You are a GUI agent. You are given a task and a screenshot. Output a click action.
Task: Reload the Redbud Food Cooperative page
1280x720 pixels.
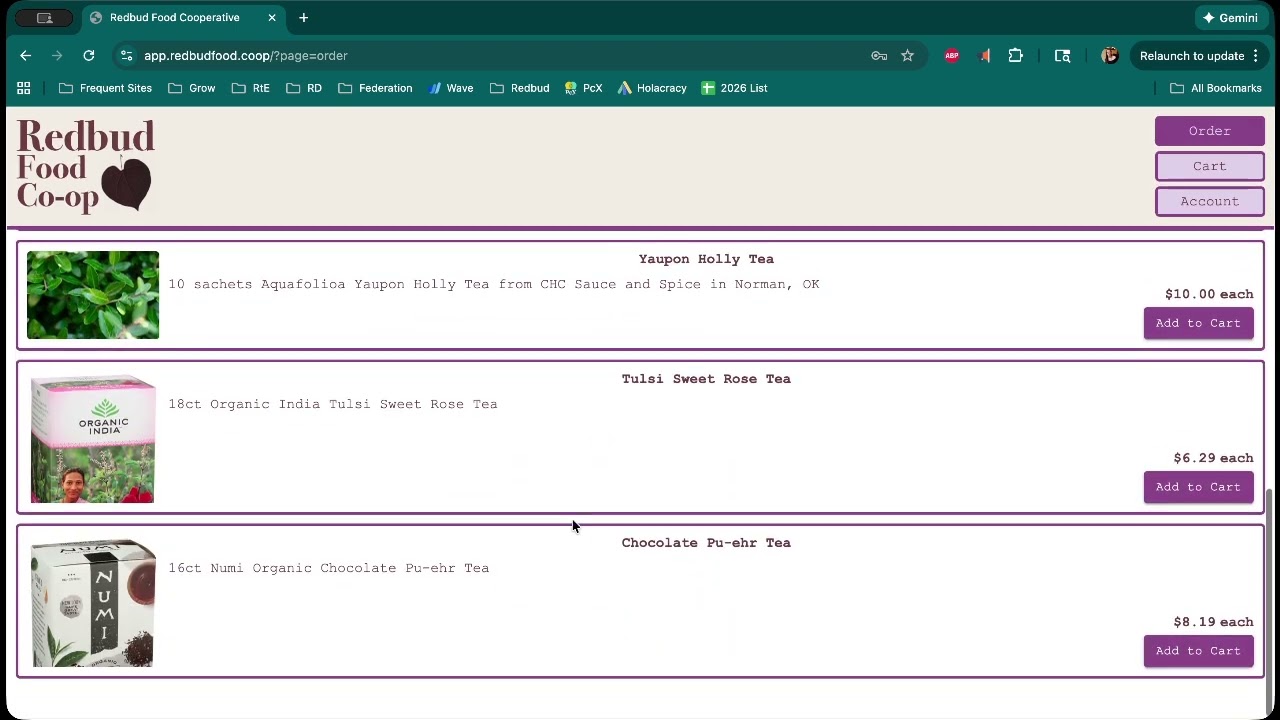(89, 56)
